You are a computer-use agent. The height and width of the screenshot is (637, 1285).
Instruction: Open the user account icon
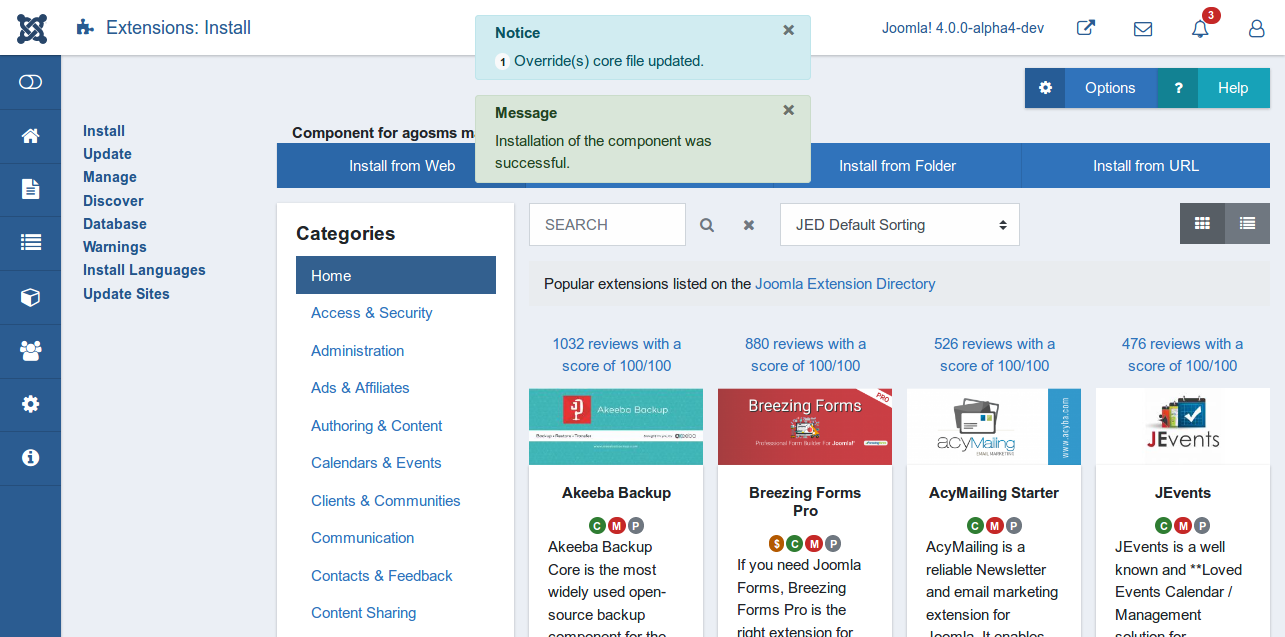(x=1257, y=29)
